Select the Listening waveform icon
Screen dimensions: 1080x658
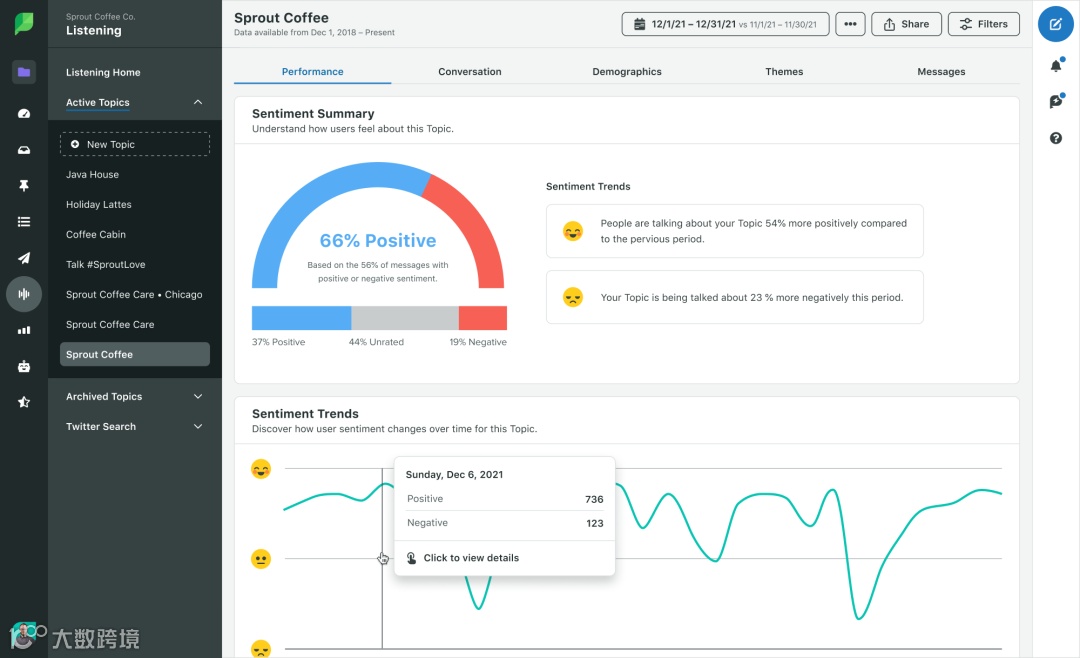click(24, 294)
